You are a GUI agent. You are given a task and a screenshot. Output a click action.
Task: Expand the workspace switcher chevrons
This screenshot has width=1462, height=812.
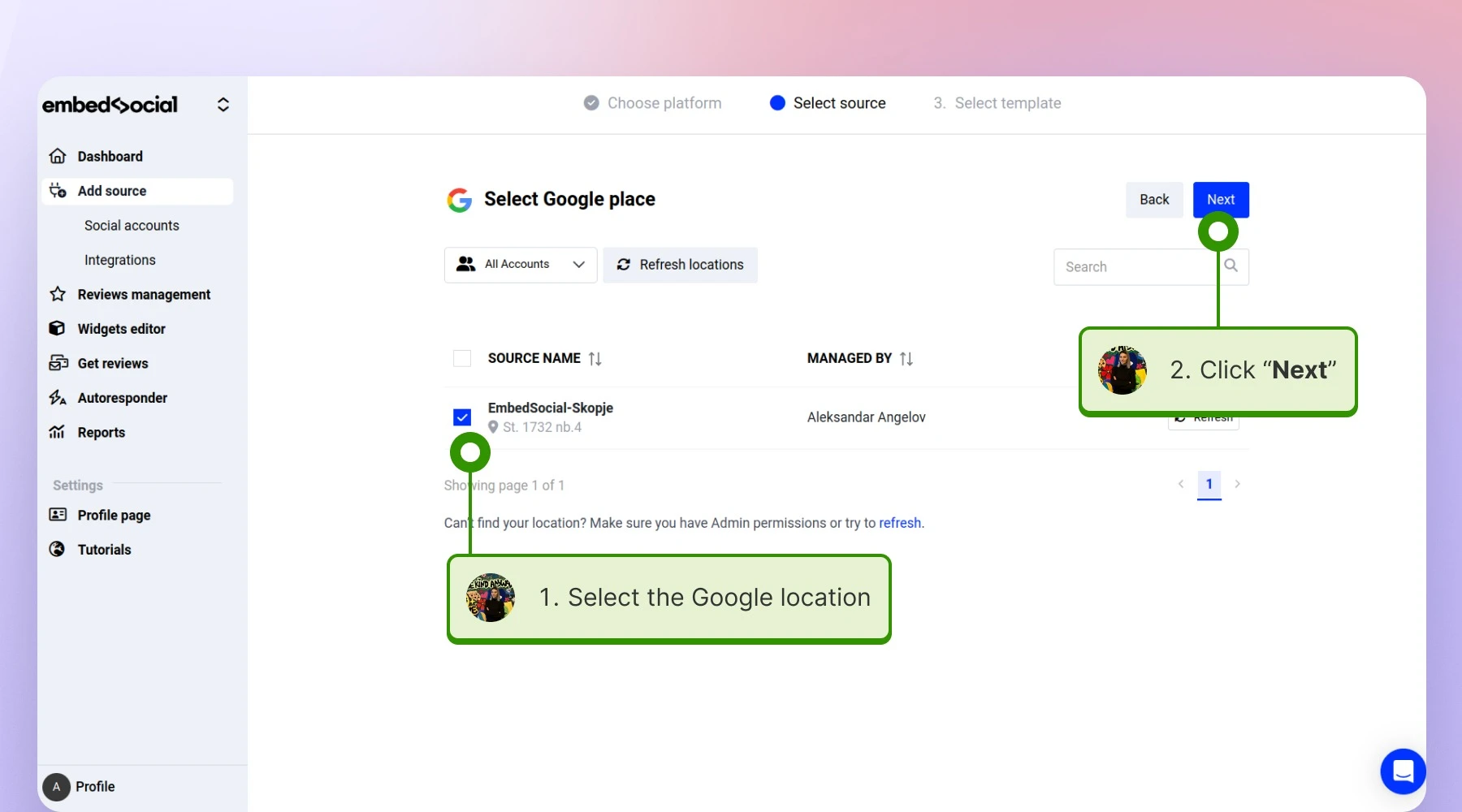click(x=223, y=105)
